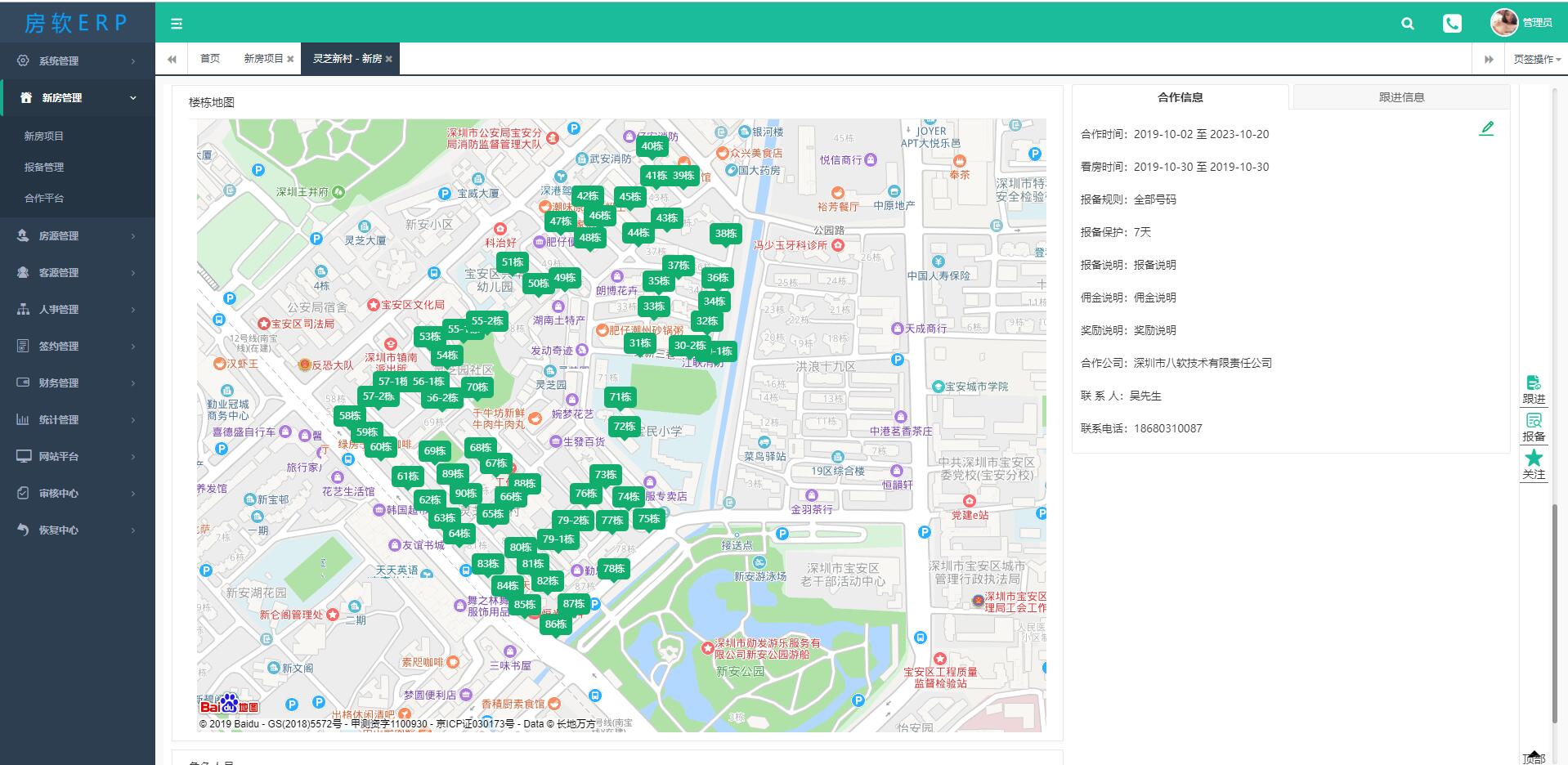This screenshot has width=1568, height=765.
Task: Jump to page top with 顶部 arrow
Action: pyautogui.click(x=1534, y=756)
